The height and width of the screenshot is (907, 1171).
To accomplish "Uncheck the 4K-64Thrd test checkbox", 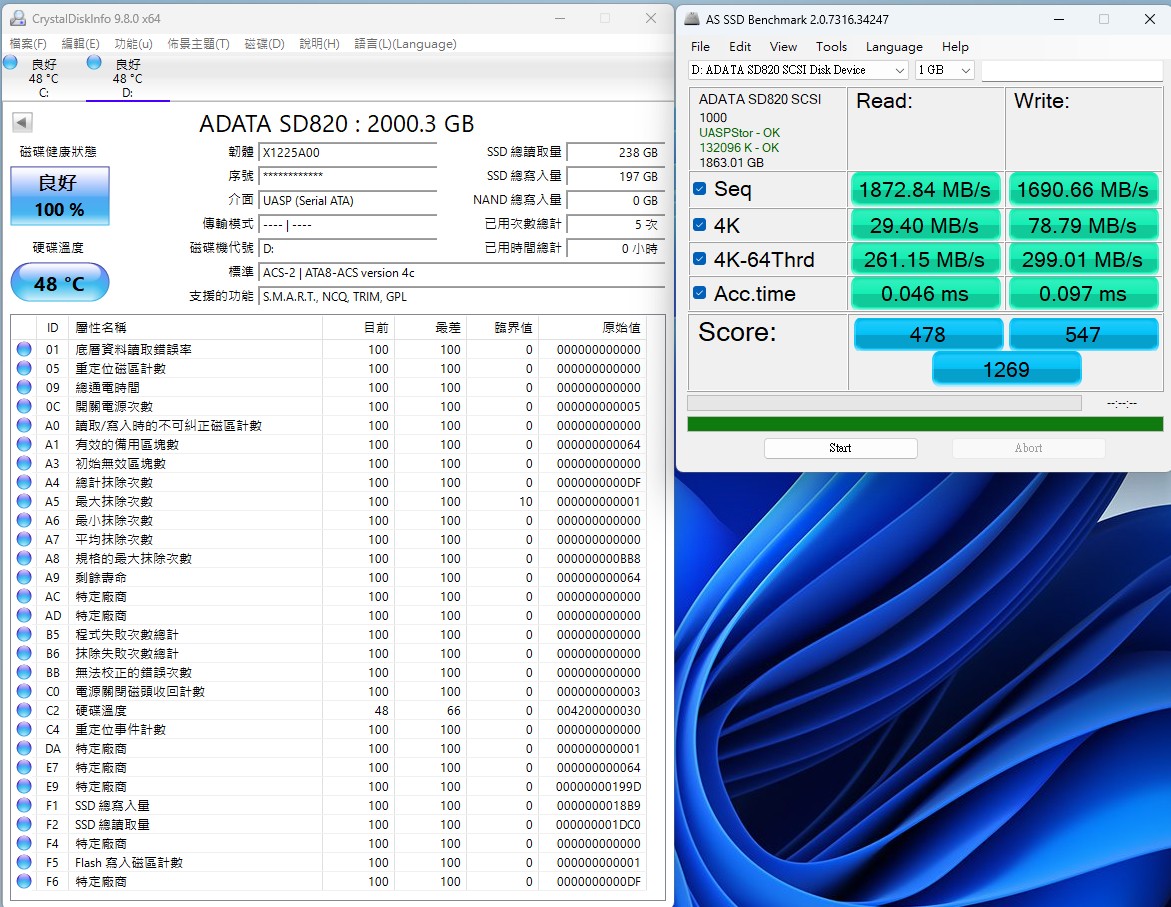I will pos(700,259).
